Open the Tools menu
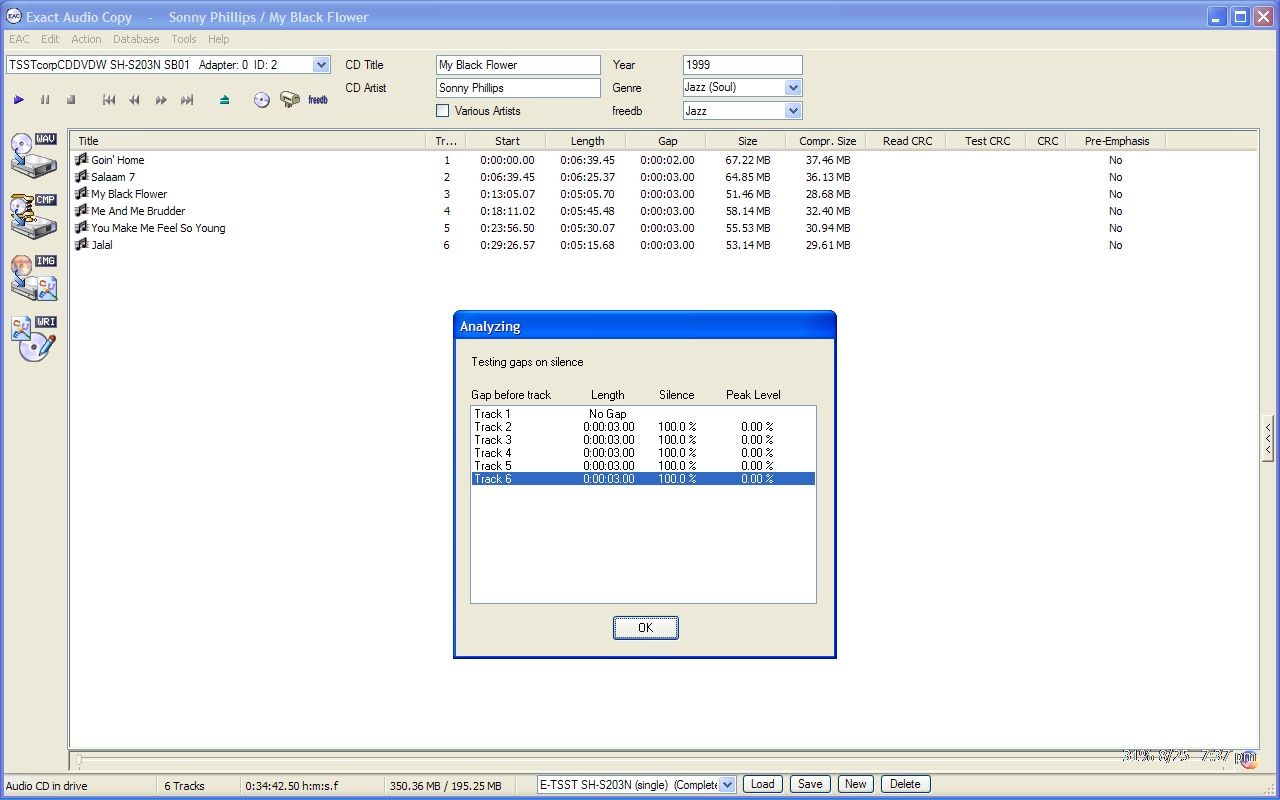 tap(184, 39)
